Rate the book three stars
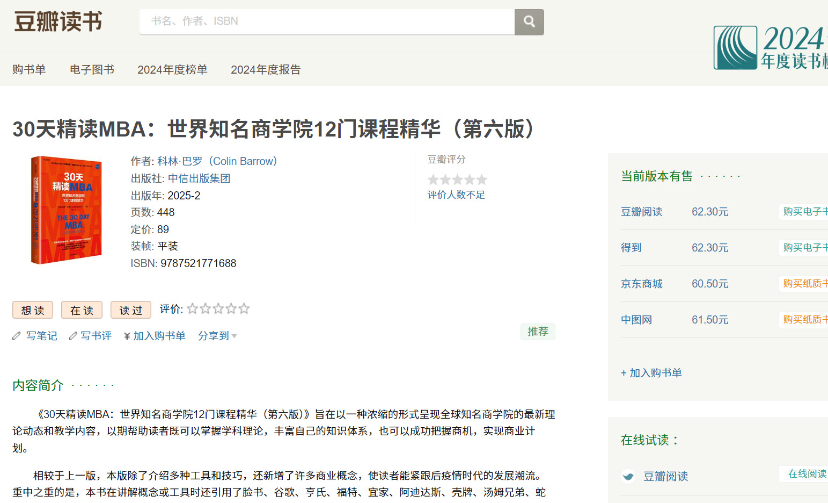Viewport: 828px width, 503px height. [218, 309]
